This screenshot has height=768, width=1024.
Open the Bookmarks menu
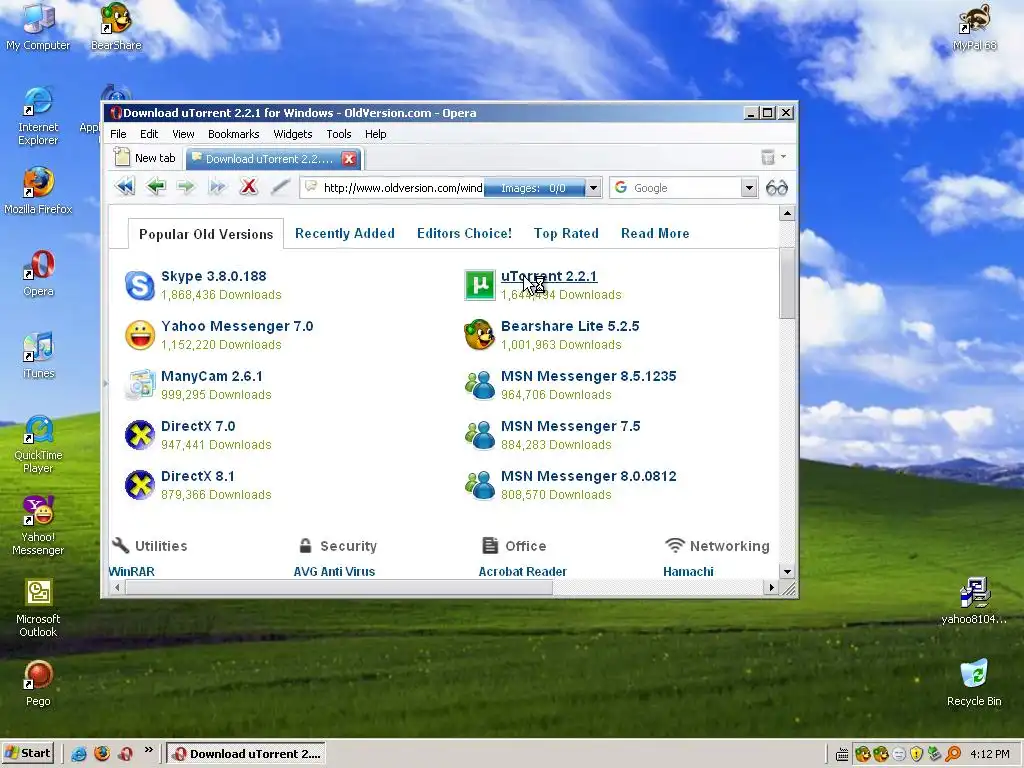[x=233, y=134]
